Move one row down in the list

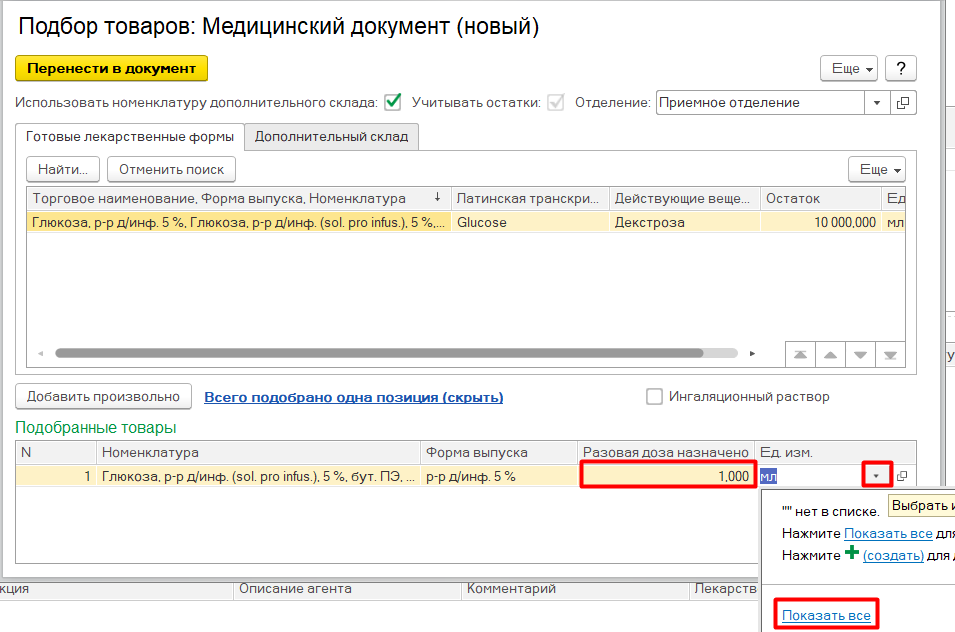[860, 354]
